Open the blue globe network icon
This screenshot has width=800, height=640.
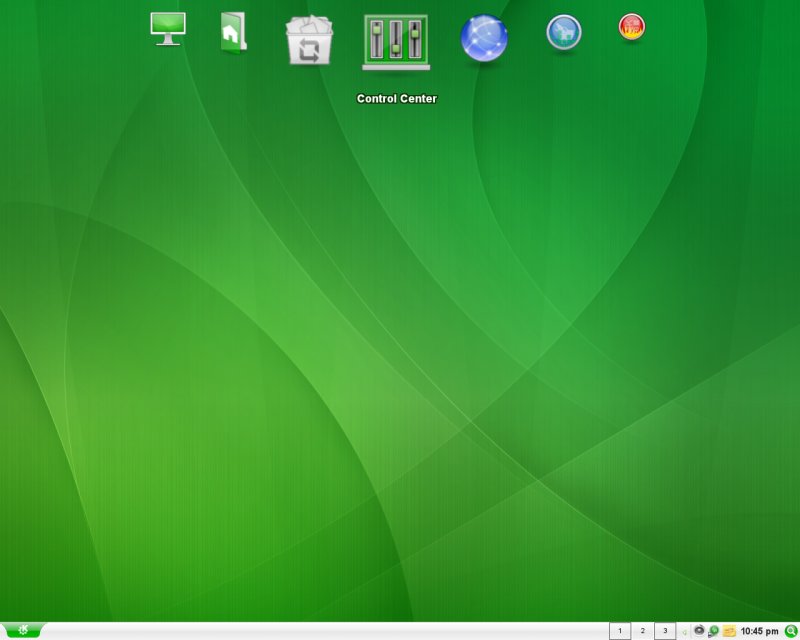[x=484, y=37]
